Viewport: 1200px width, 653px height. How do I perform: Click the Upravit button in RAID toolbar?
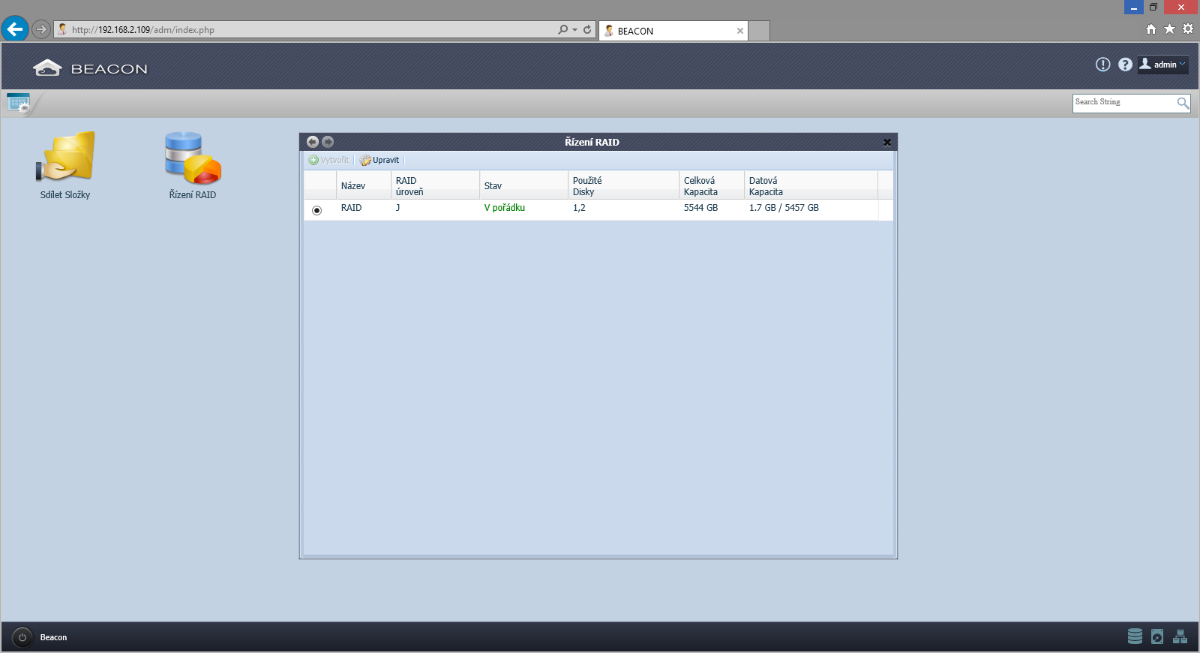[x=380, y=160]
